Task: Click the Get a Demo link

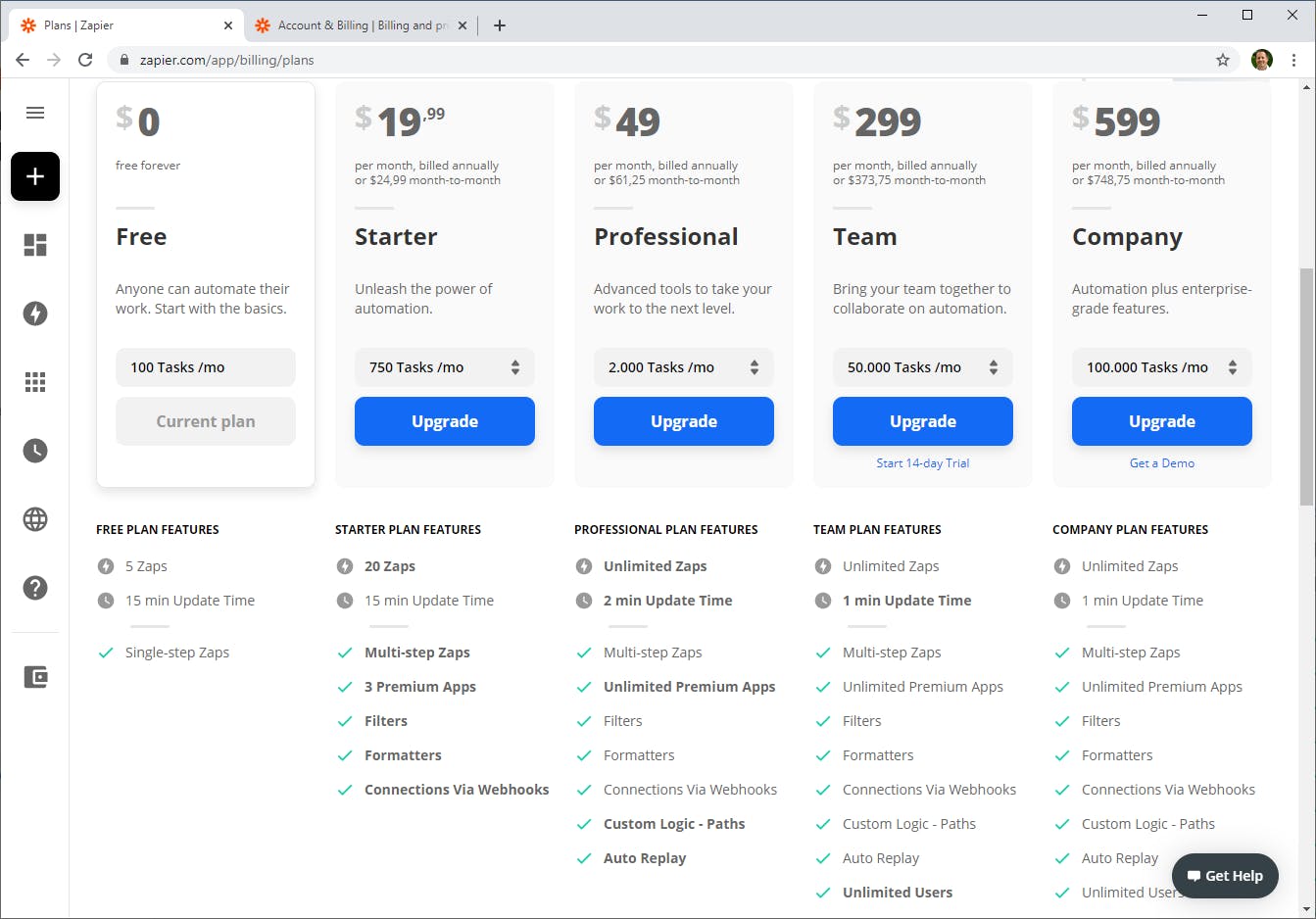Action: click(1162, 463)
